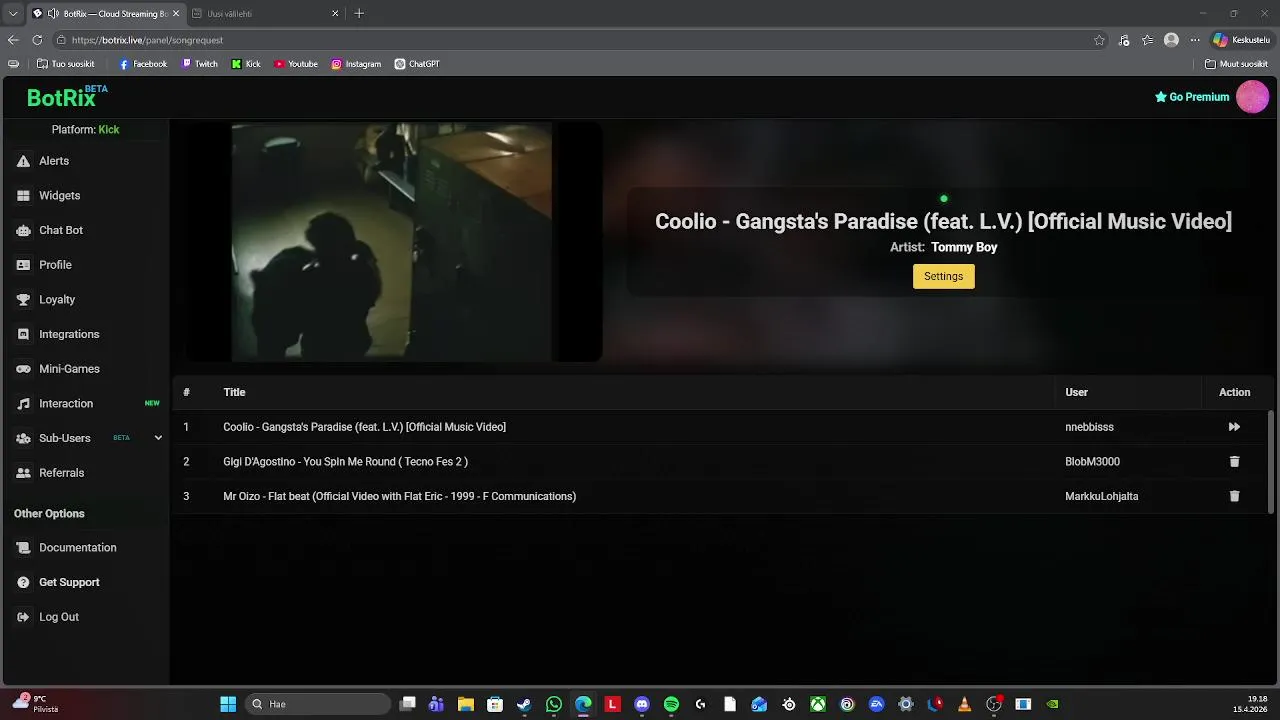The image size is (1280, 720).
Task: Add this page to favorites star
Action: [1099, 40]
